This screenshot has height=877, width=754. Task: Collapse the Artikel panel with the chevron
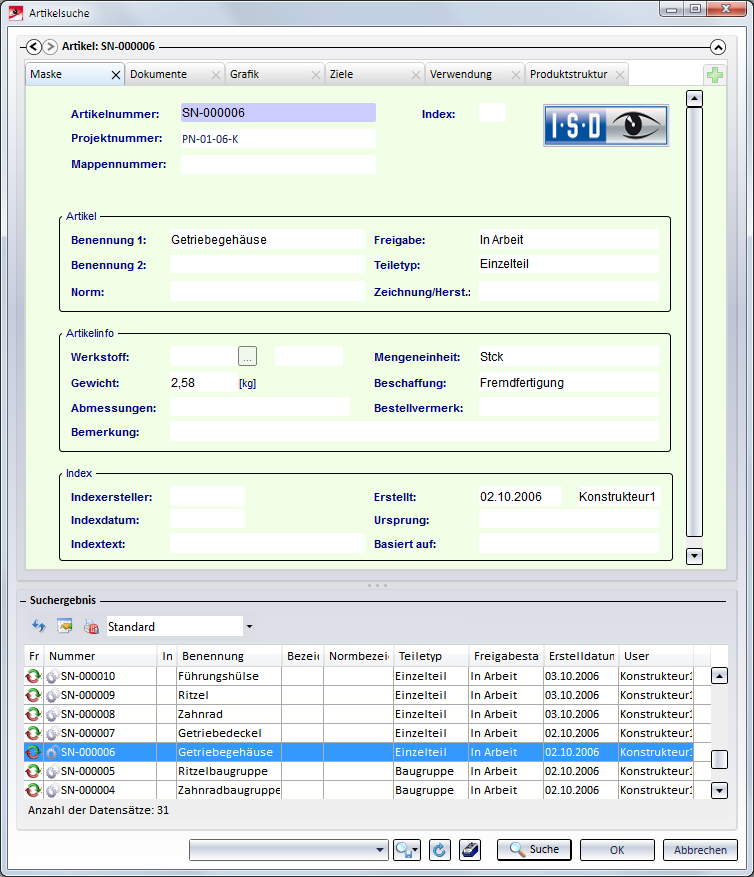click(717, 46)
